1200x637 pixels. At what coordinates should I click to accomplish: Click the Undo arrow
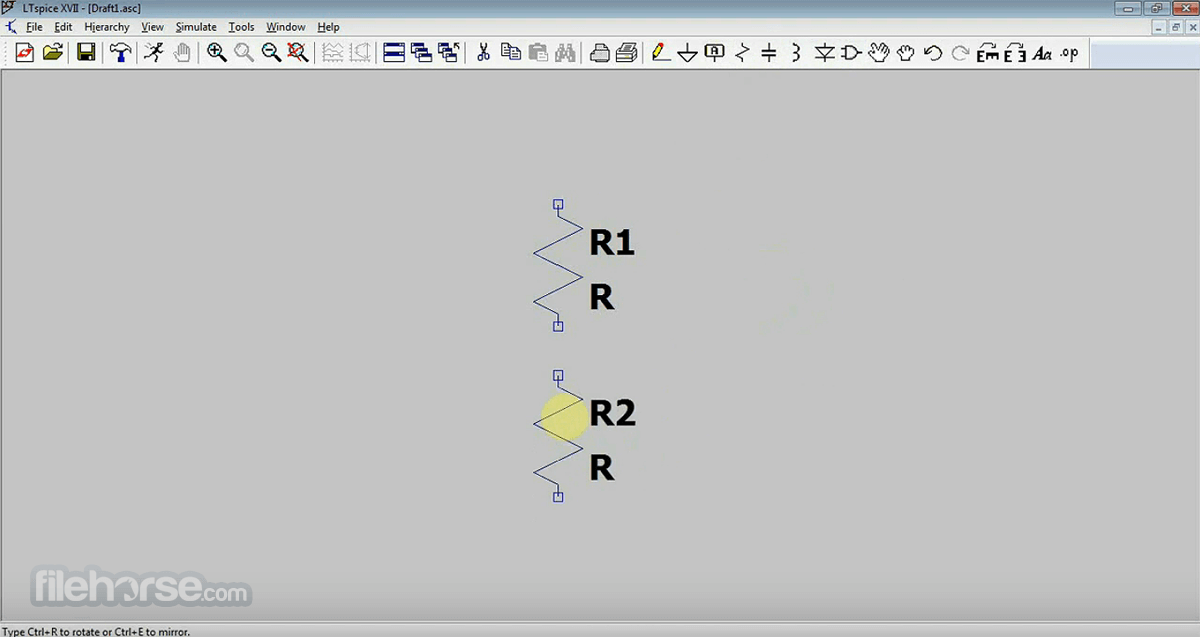(933, 53)
